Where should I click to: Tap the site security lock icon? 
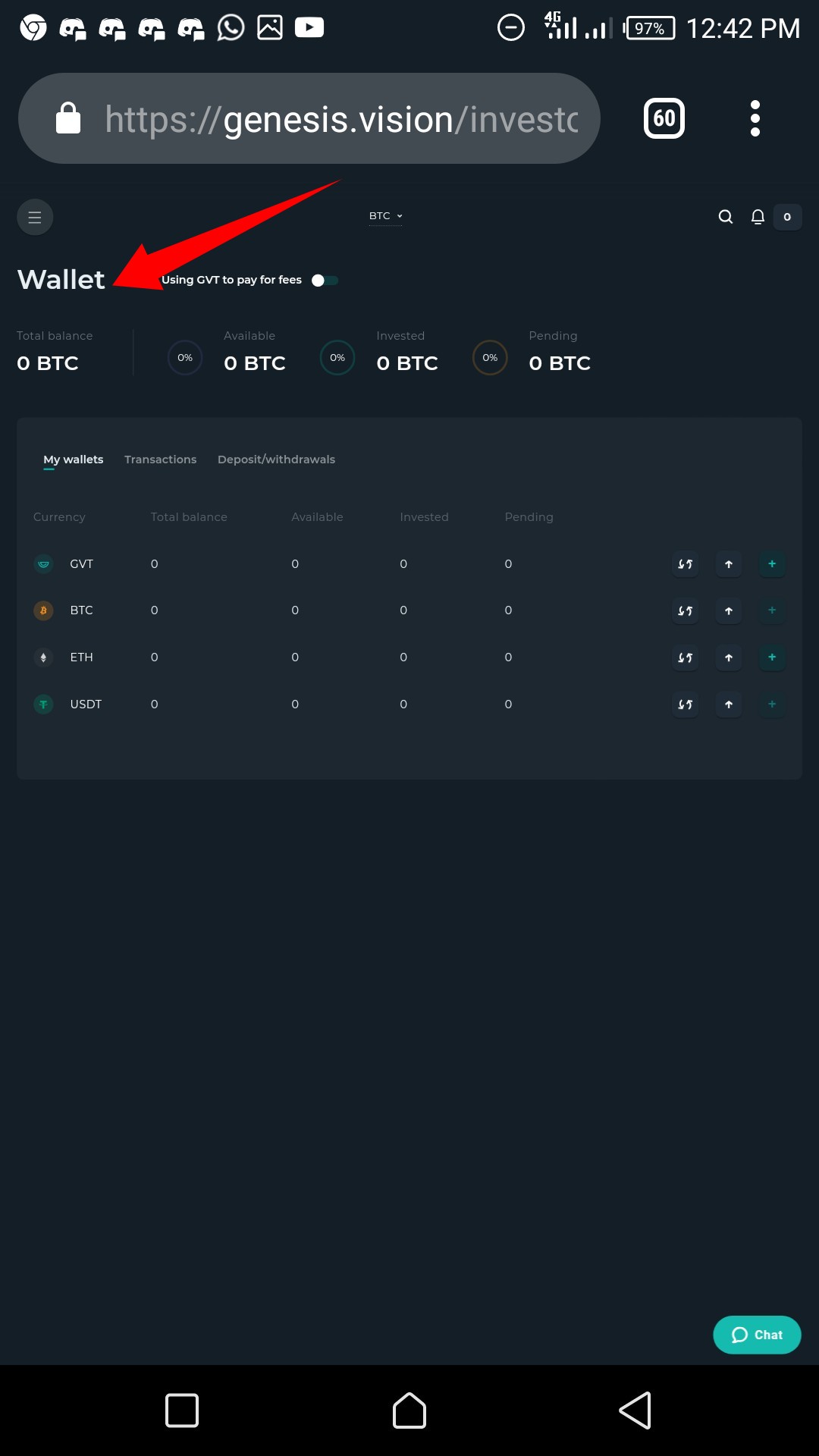tap(68, 118)
